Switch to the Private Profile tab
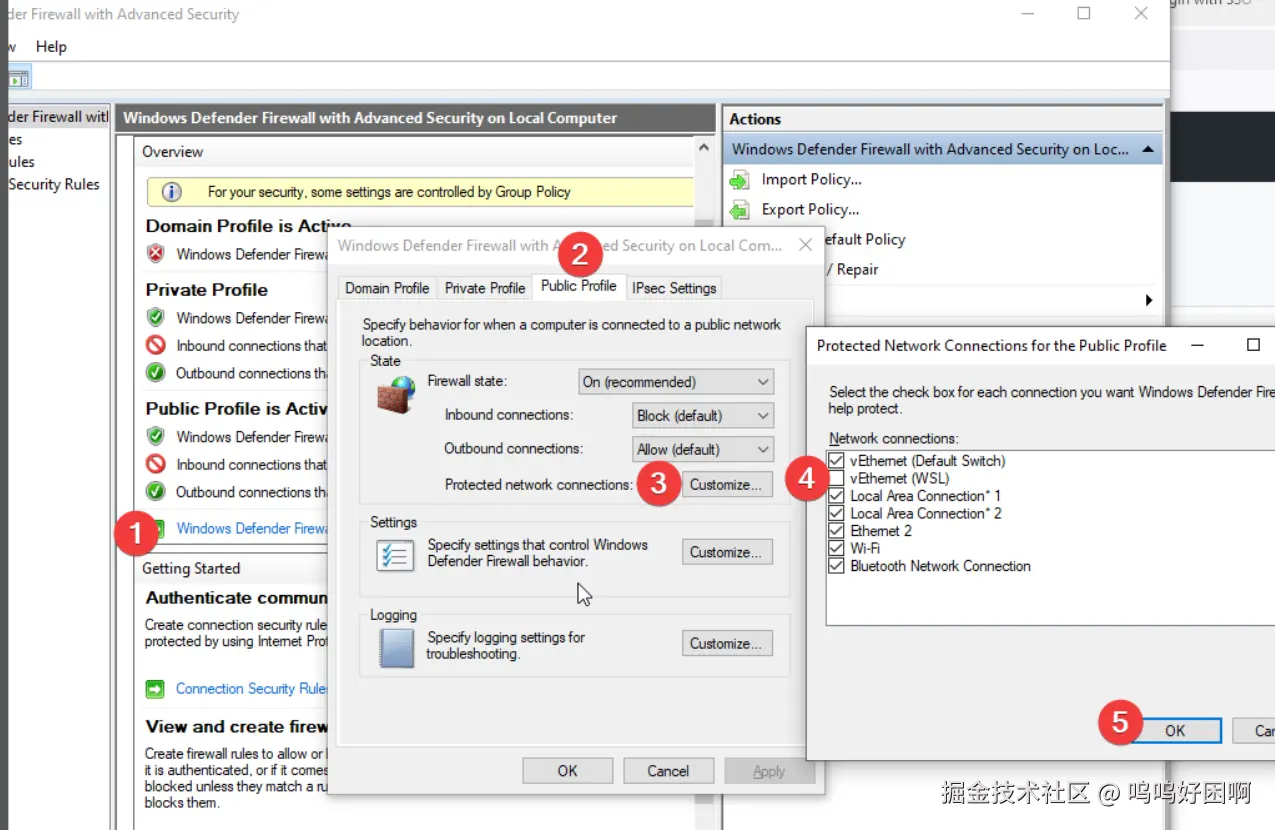This screenshot has width=1275, height=830. click(x=485, y=288)
